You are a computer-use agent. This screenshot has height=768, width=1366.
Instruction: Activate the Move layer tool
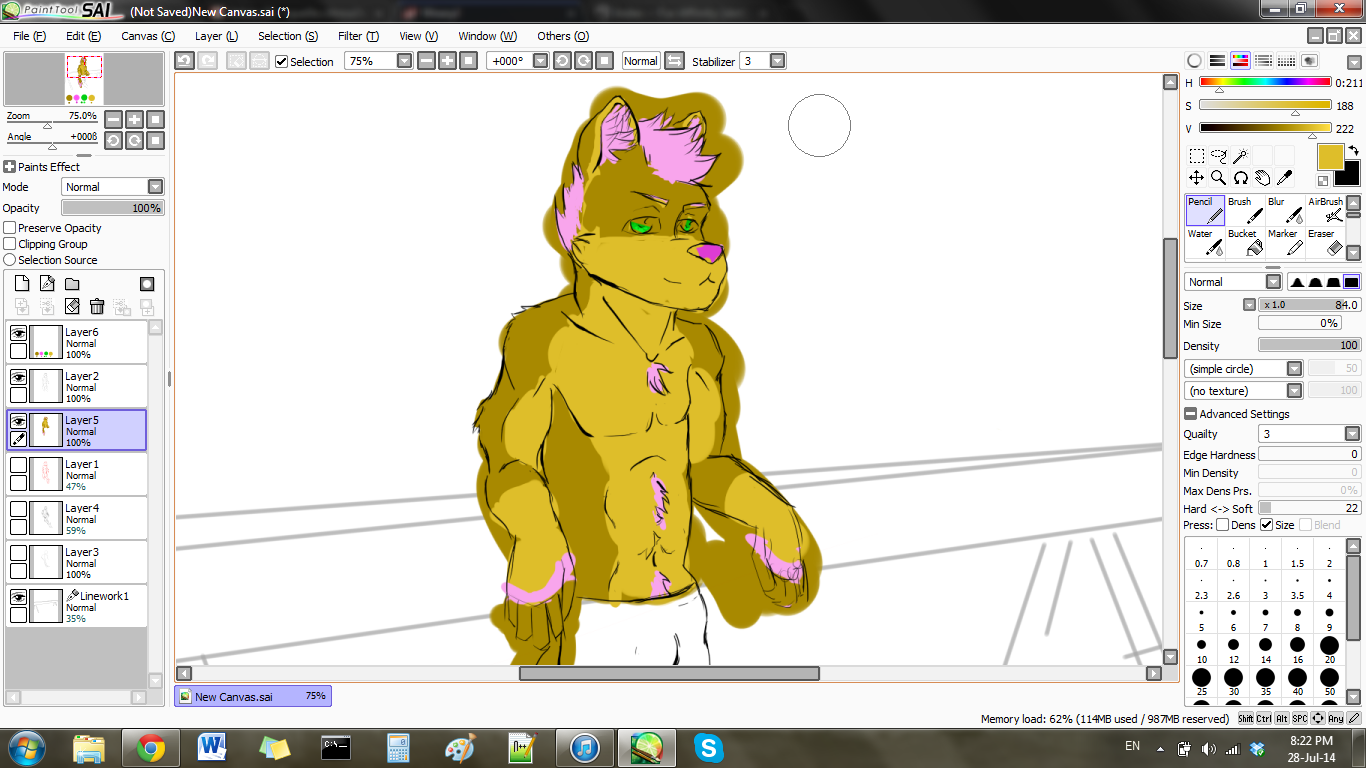click(x=1196, y=178)
